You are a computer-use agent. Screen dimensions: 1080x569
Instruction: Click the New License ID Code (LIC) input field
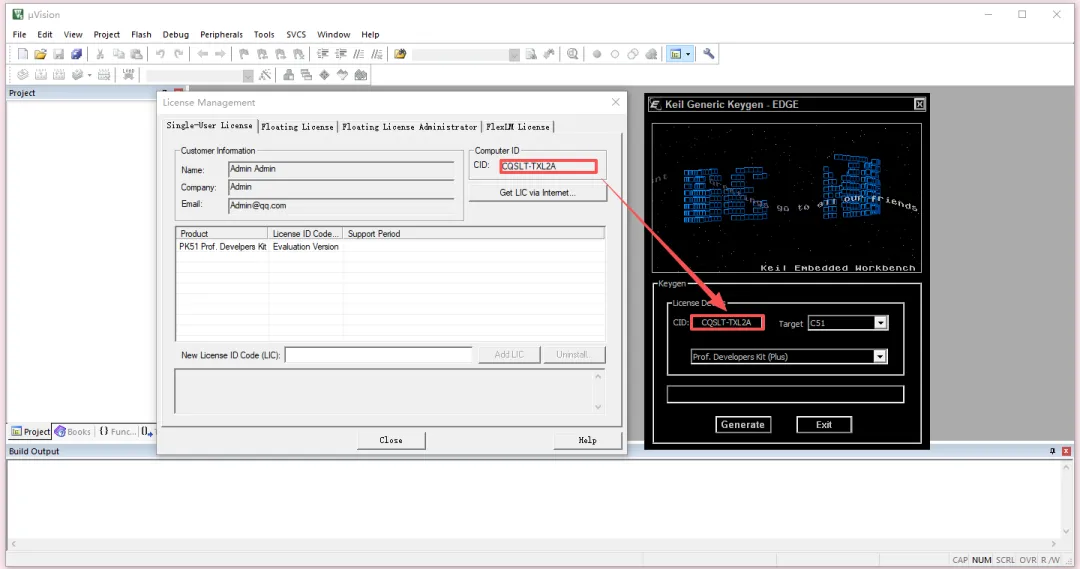pos(378,355)
